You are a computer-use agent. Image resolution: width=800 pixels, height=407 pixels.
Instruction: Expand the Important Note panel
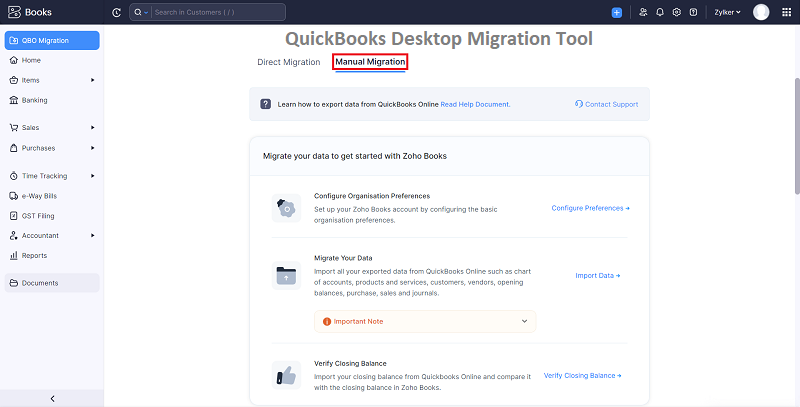pos(425,321)
